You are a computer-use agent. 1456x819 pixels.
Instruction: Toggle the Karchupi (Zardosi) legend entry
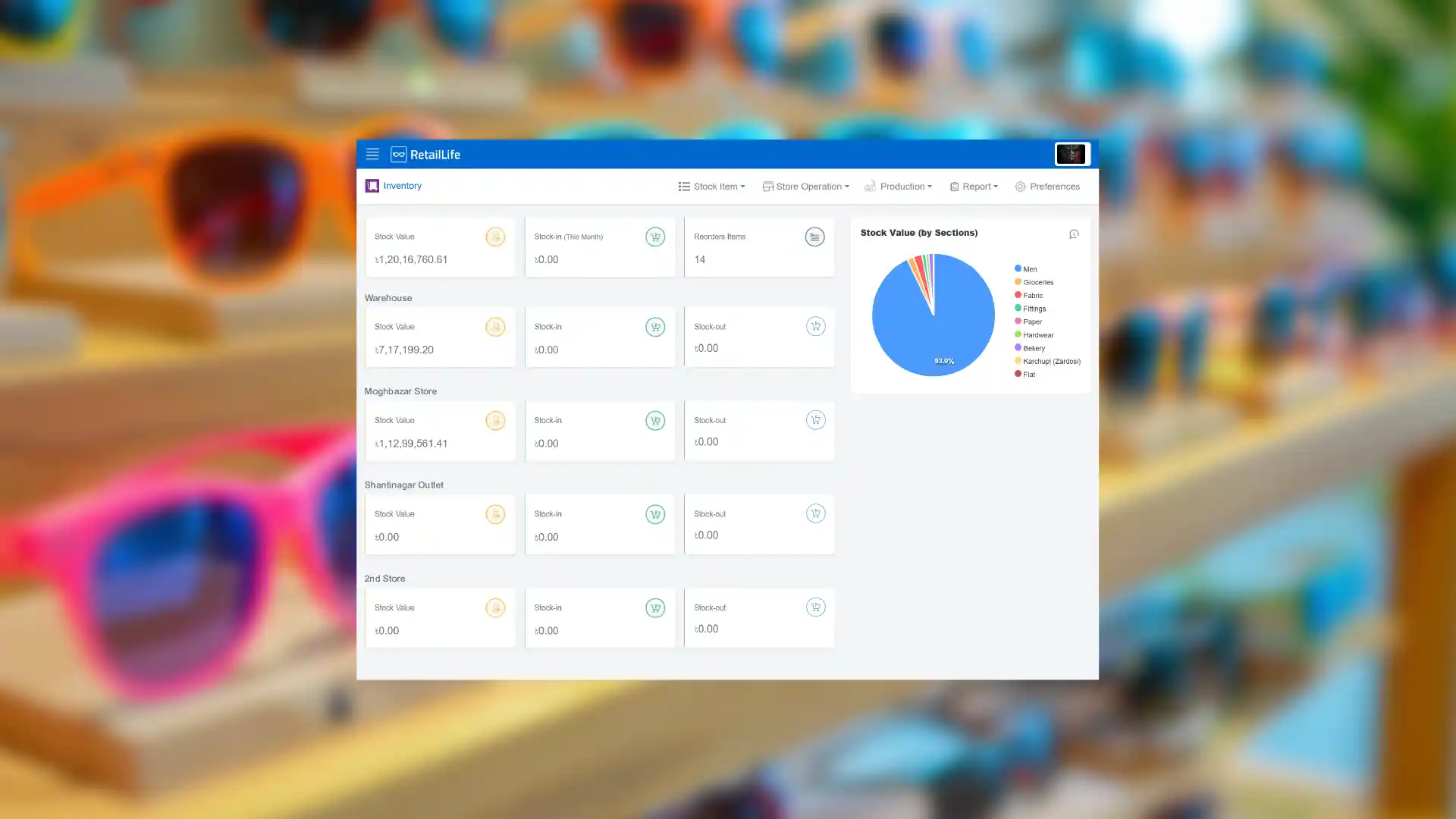[1047, 362]
